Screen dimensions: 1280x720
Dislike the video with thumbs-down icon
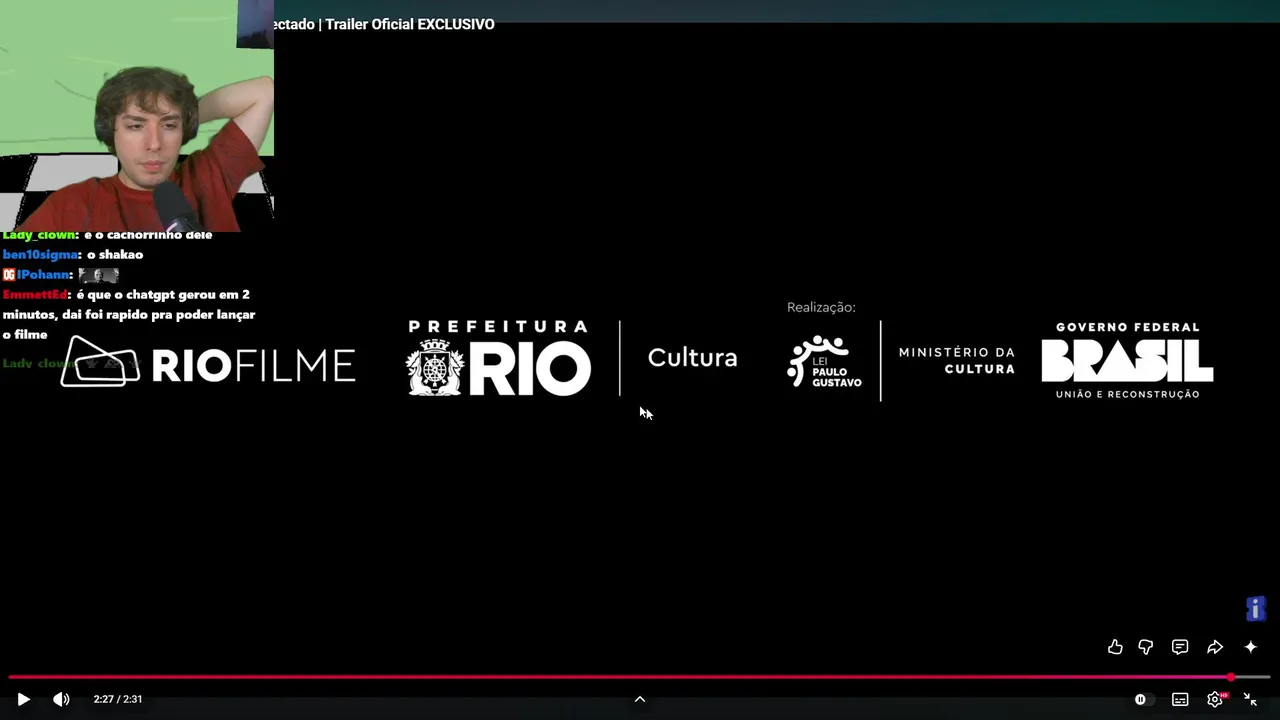click(1146, 647)
